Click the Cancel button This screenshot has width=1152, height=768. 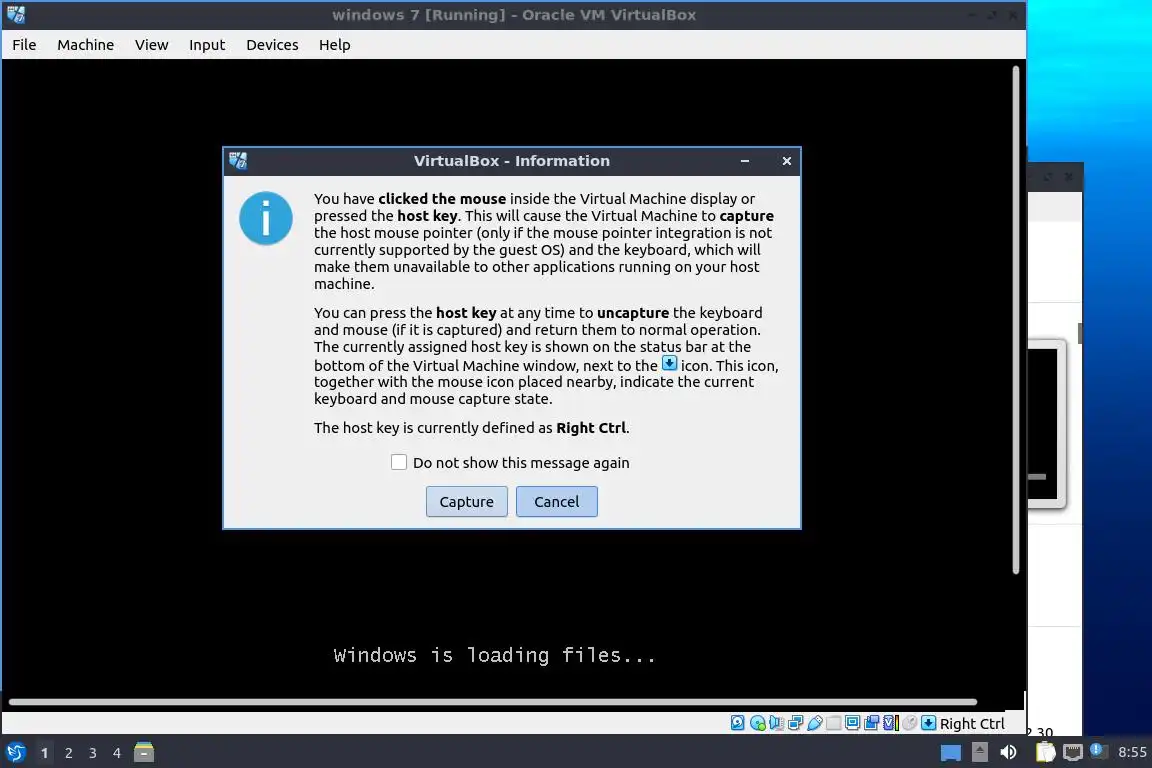[556, 501]
